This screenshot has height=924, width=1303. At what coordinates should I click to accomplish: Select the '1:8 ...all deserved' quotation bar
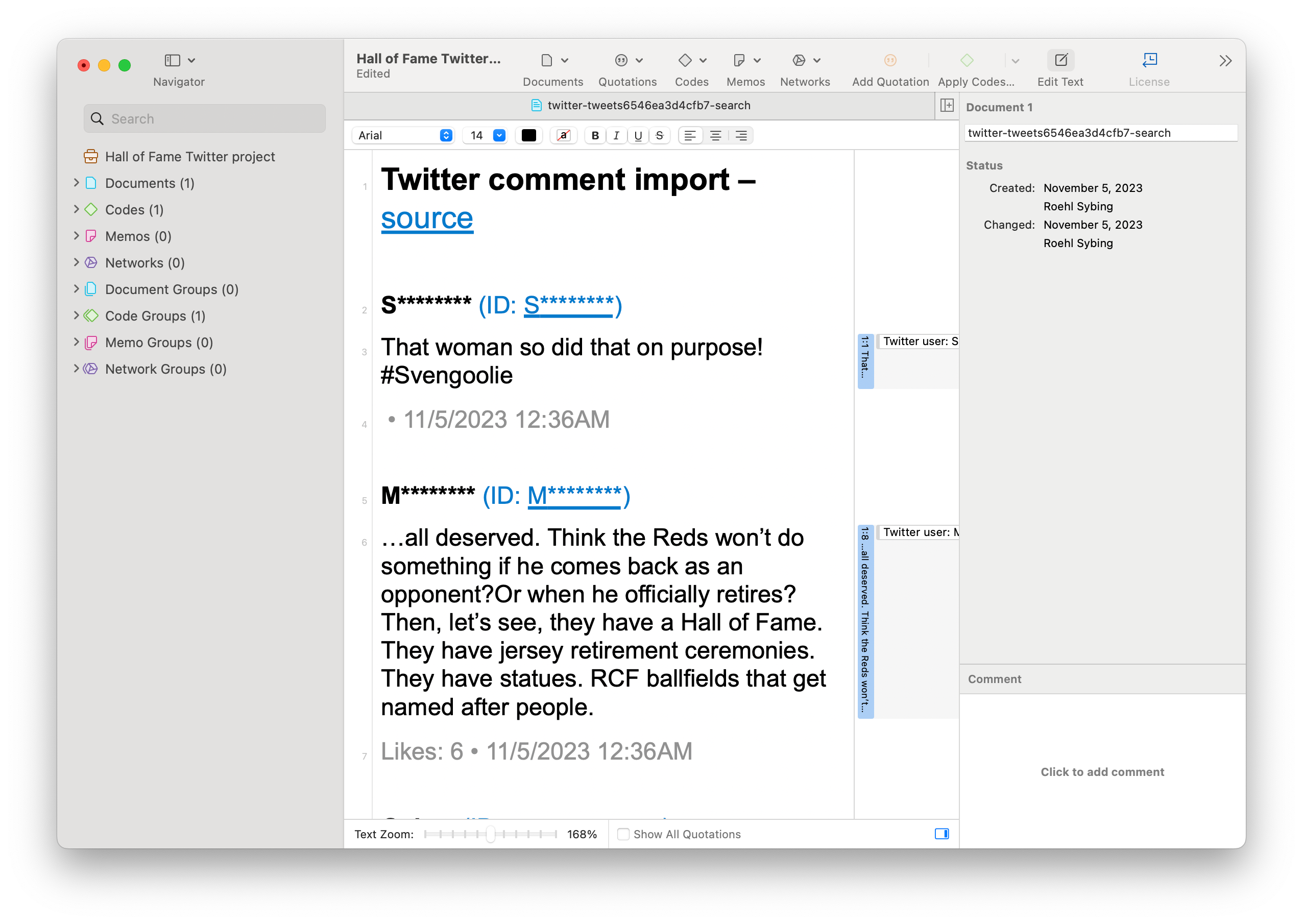[865, 621]
